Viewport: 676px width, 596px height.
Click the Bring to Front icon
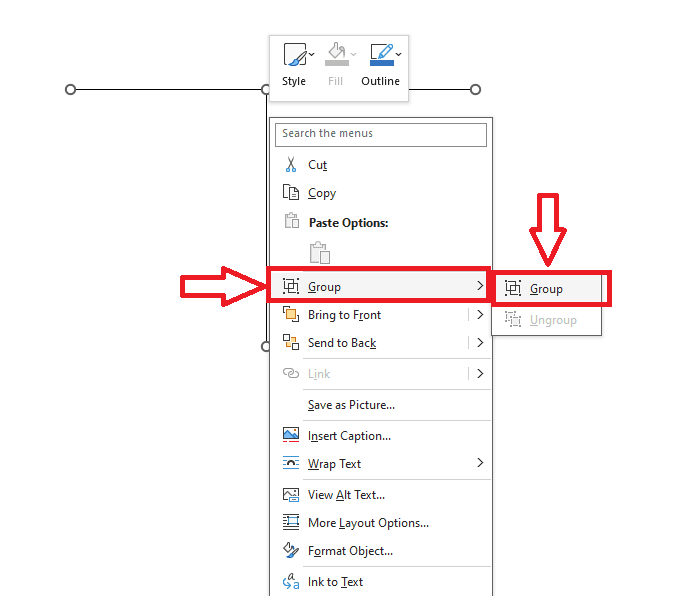(x=291, y=315)
